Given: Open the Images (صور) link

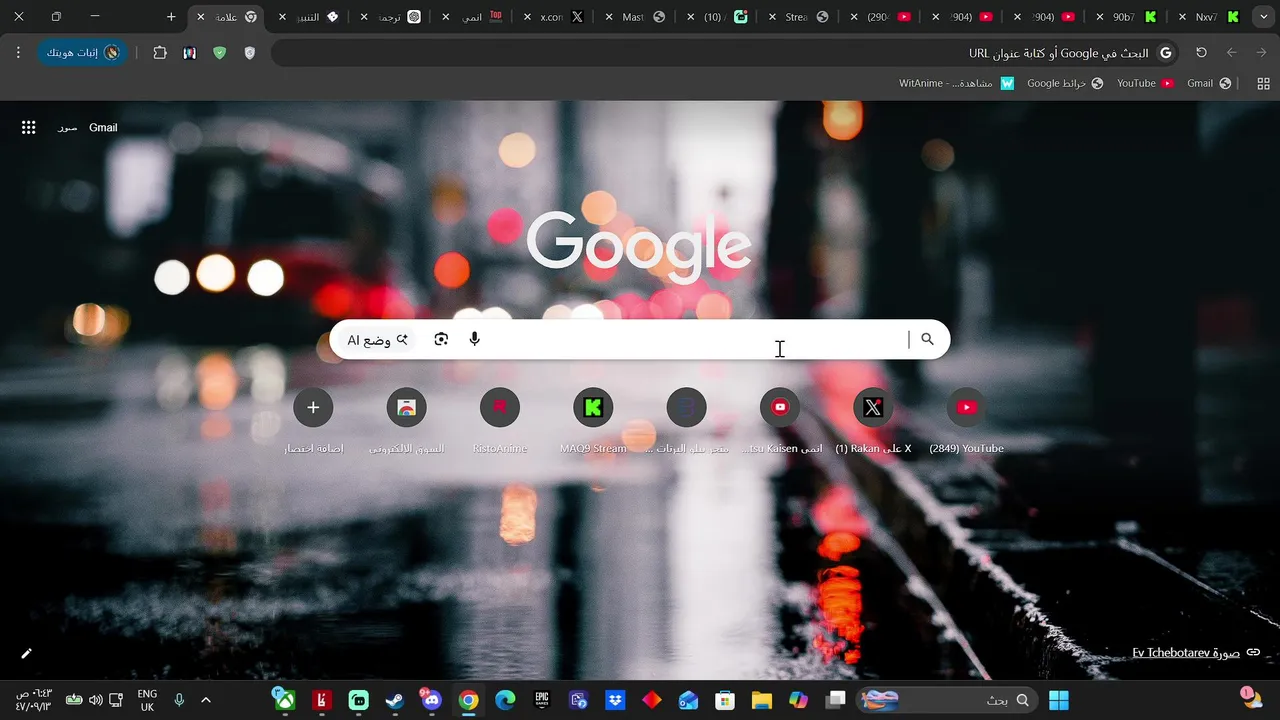Looking at the screenshot, I should point(67,128).
